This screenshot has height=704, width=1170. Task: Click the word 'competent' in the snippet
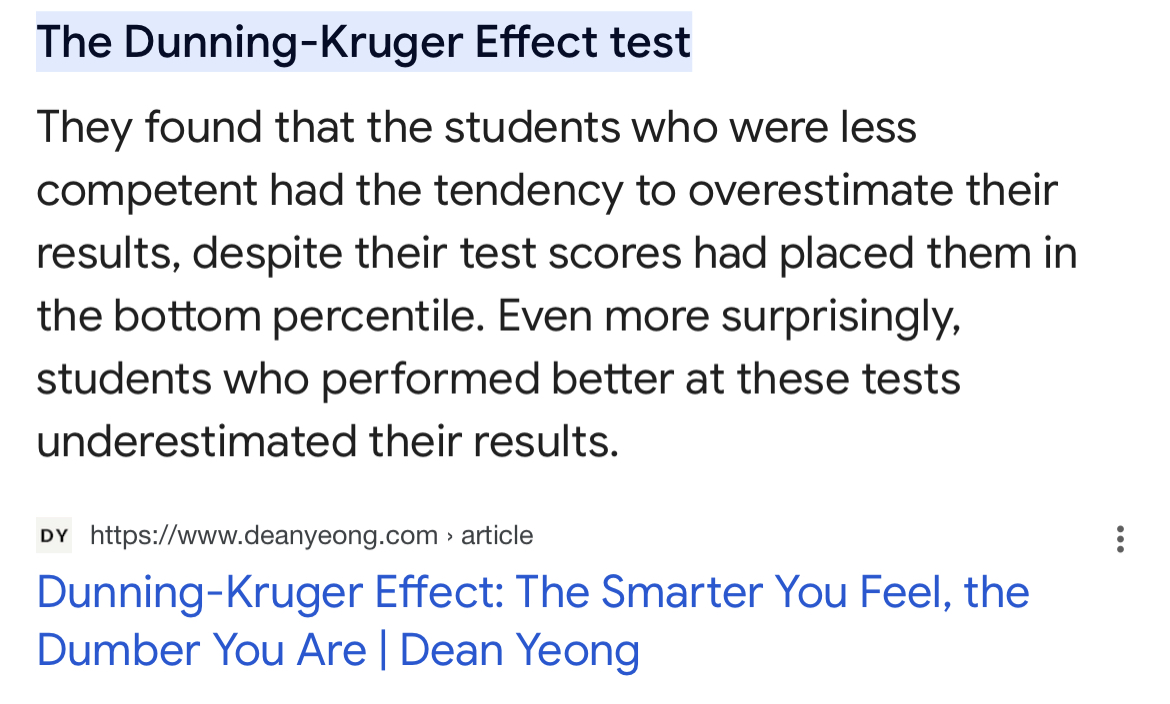point(146,191)
